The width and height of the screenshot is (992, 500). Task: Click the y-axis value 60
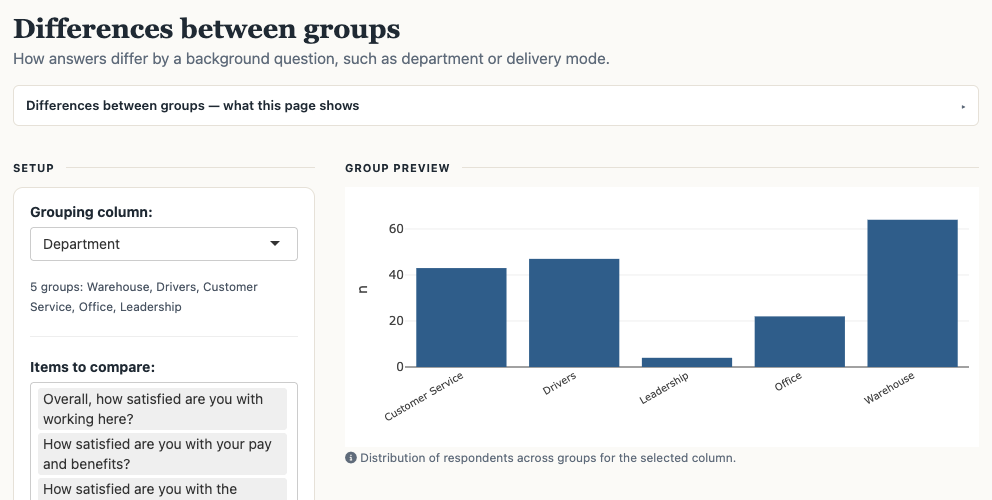(396, 228)
